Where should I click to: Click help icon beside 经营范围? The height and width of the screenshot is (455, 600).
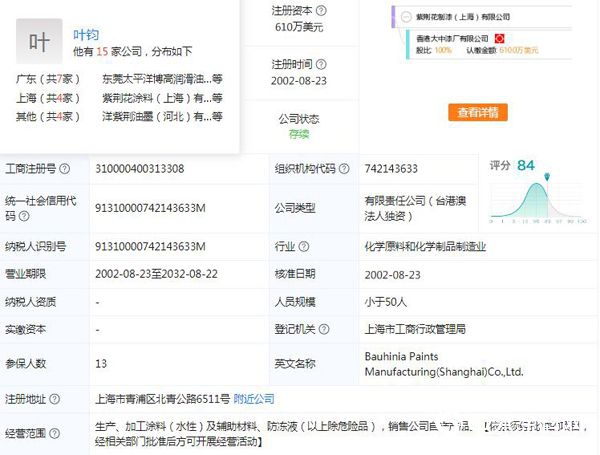pyautogui.click(x=55, y=433)
